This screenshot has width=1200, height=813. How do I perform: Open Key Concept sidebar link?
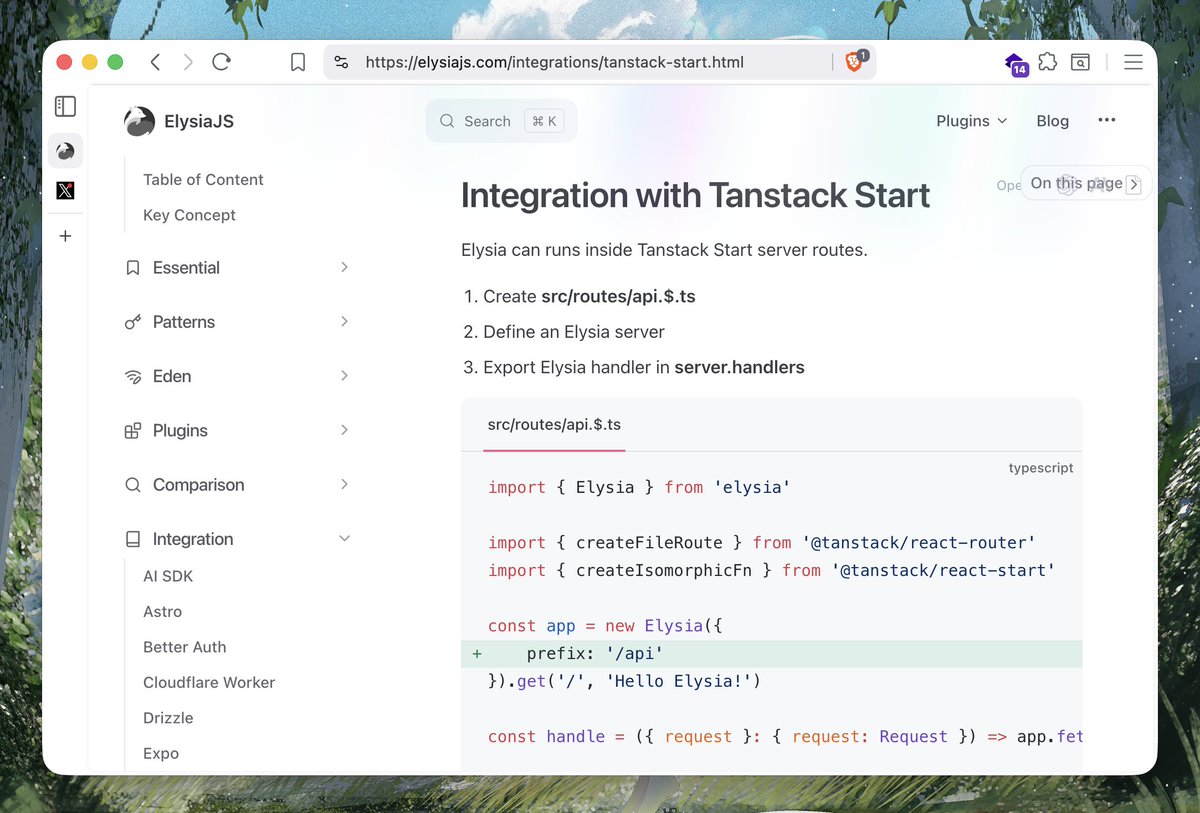189,215
